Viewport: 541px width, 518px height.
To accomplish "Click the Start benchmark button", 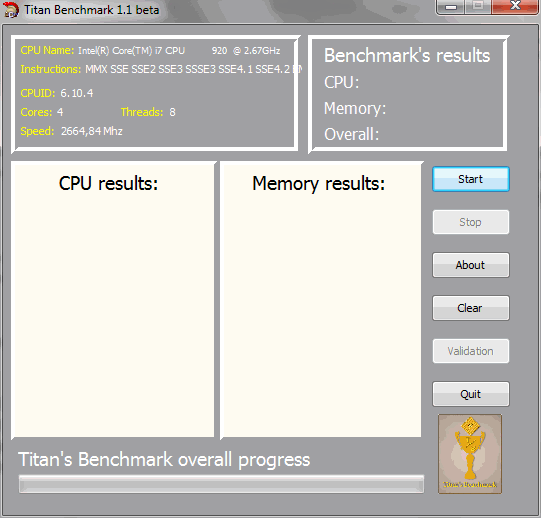I will click(x=471, y=179).
